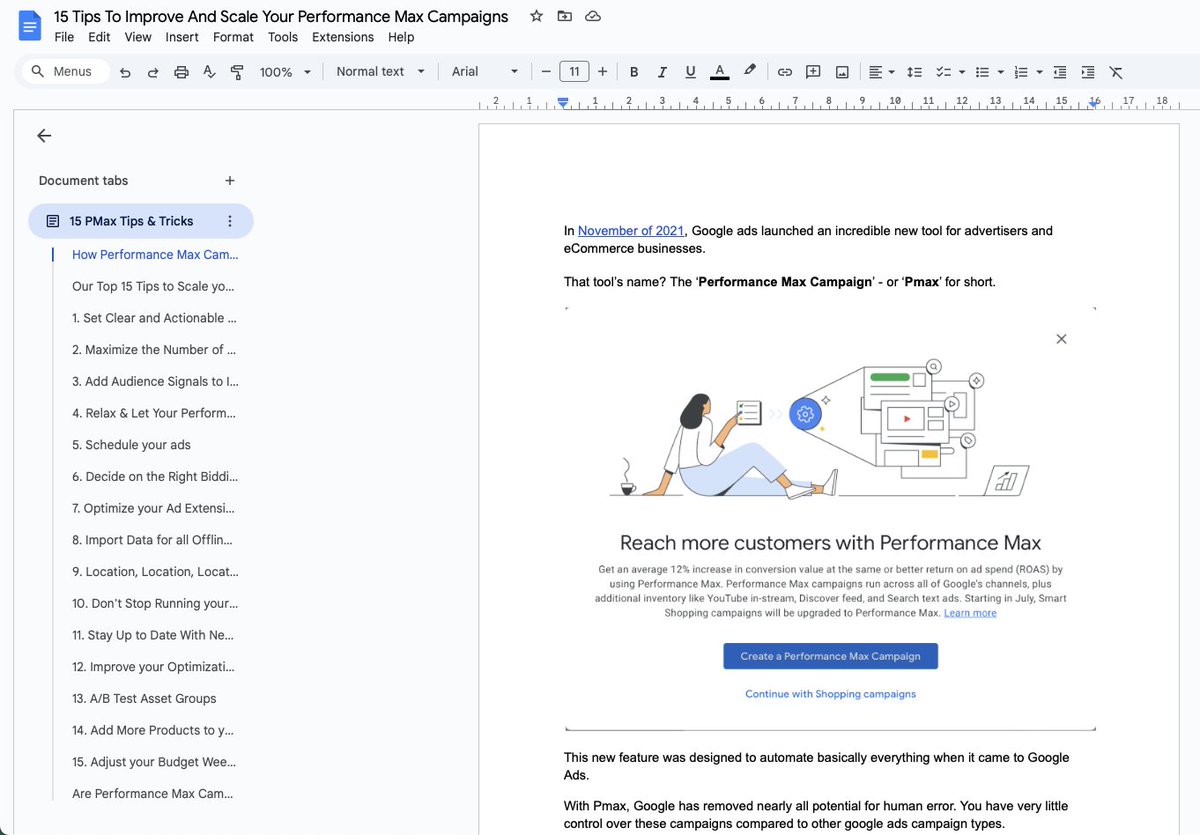Open the text color picker
The image size is (1200, 835).
[x=719, y=72]
